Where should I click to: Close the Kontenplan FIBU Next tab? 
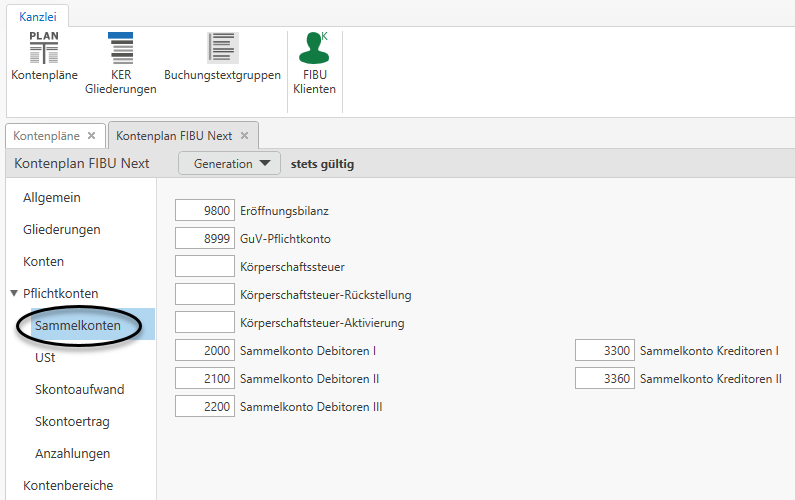tap(244, 135)
